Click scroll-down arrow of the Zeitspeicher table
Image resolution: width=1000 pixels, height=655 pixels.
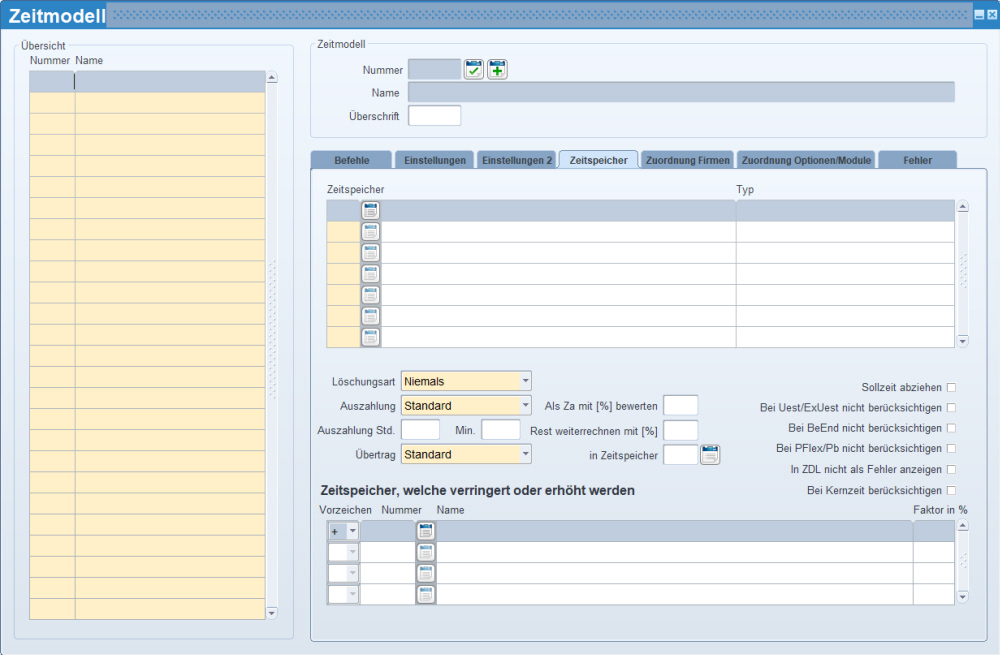point(963,341)
